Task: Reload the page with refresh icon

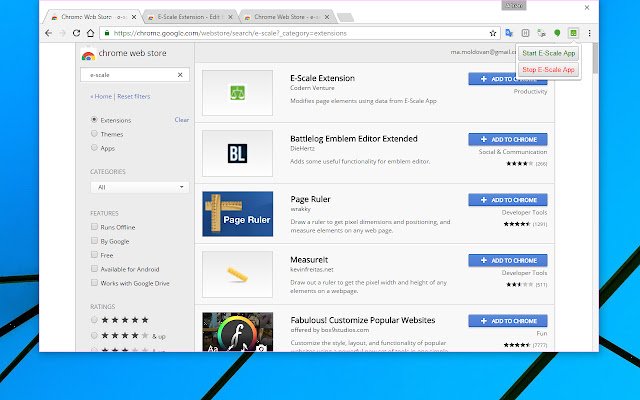Action: point(76,33)
